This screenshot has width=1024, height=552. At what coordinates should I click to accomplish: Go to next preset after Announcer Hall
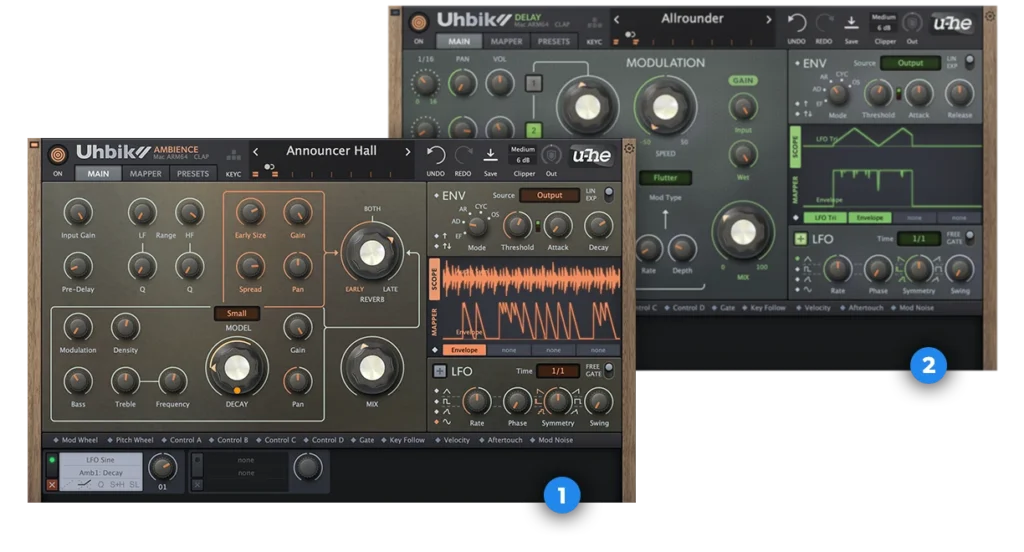click(407, 152)
